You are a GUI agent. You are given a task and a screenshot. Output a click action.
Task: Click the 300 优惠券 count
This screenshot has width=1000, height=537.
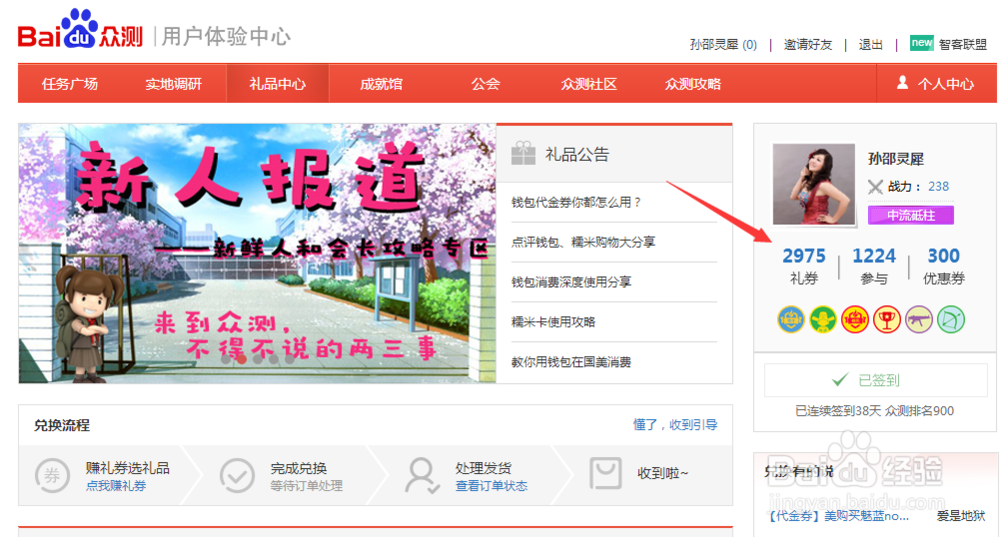pyautogui.click(x=944, y=265)
